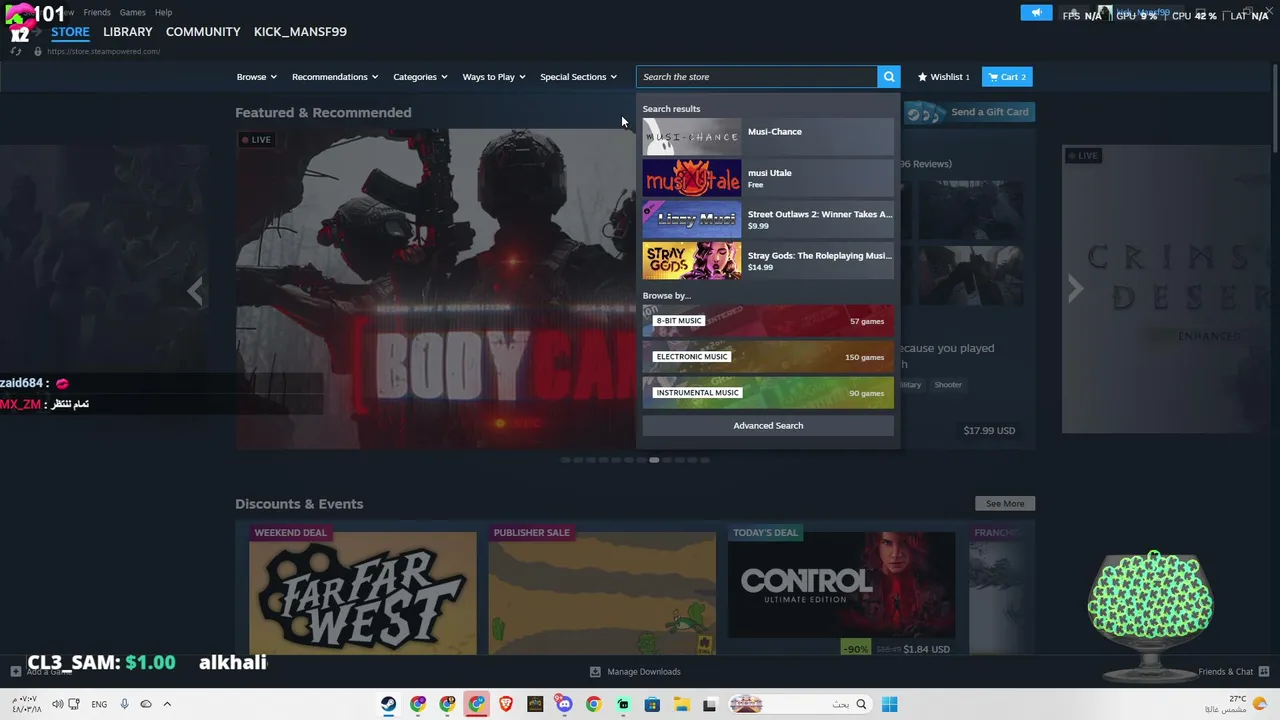Image resolution: width=1280 pixels, height=720 pixels.
Task: Click the $17.99 USD price
Action: (x=989, y=431)
